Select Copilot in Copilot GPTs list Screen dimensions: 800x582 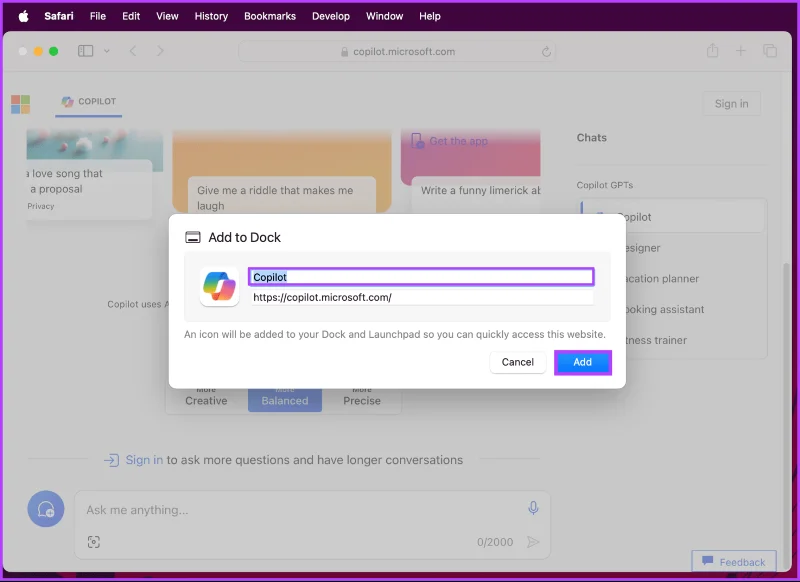click(x=673, y=217)
